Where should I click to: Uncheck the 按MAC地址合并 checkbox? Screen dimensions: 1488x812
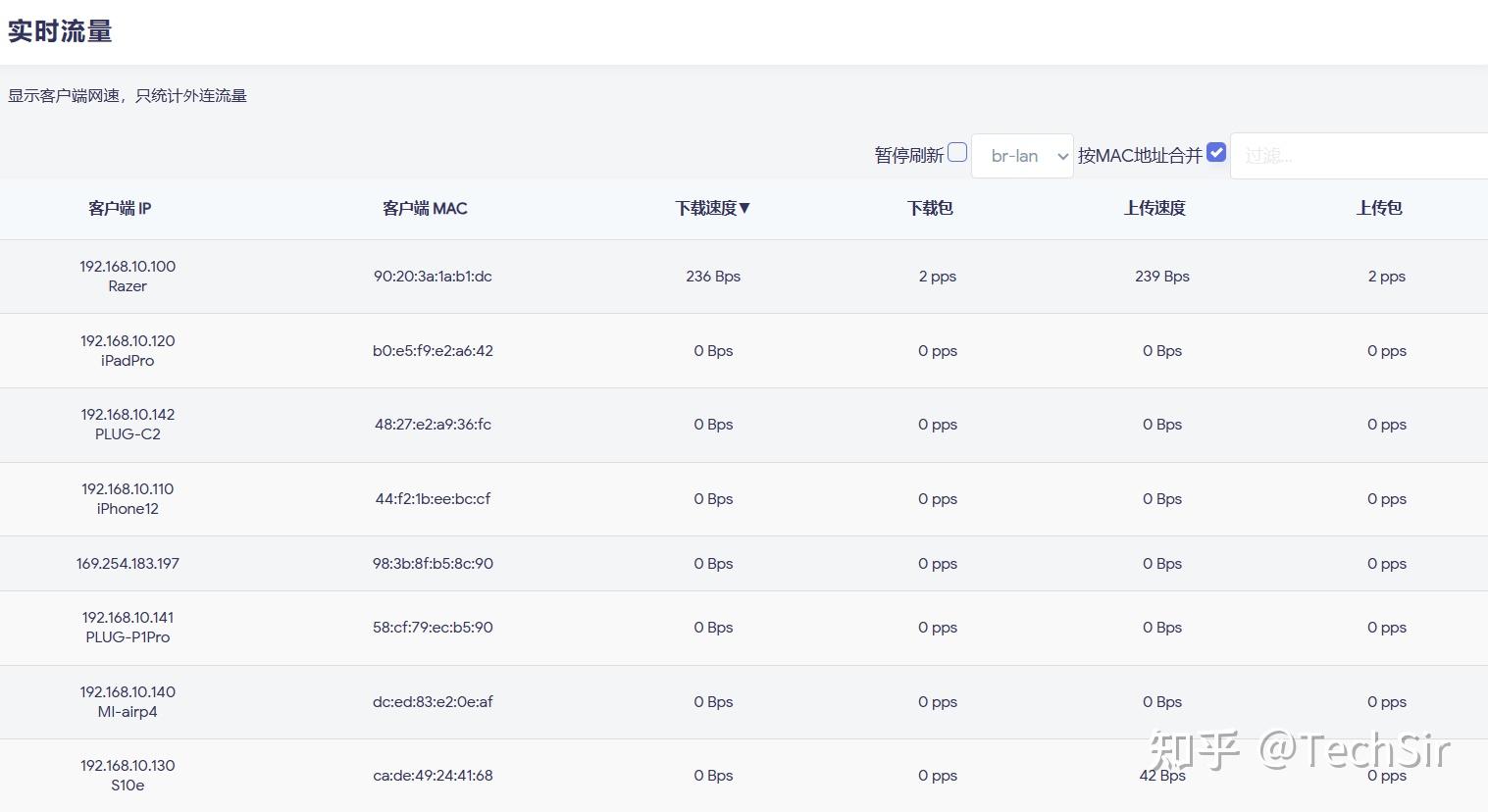[1216, 153]
